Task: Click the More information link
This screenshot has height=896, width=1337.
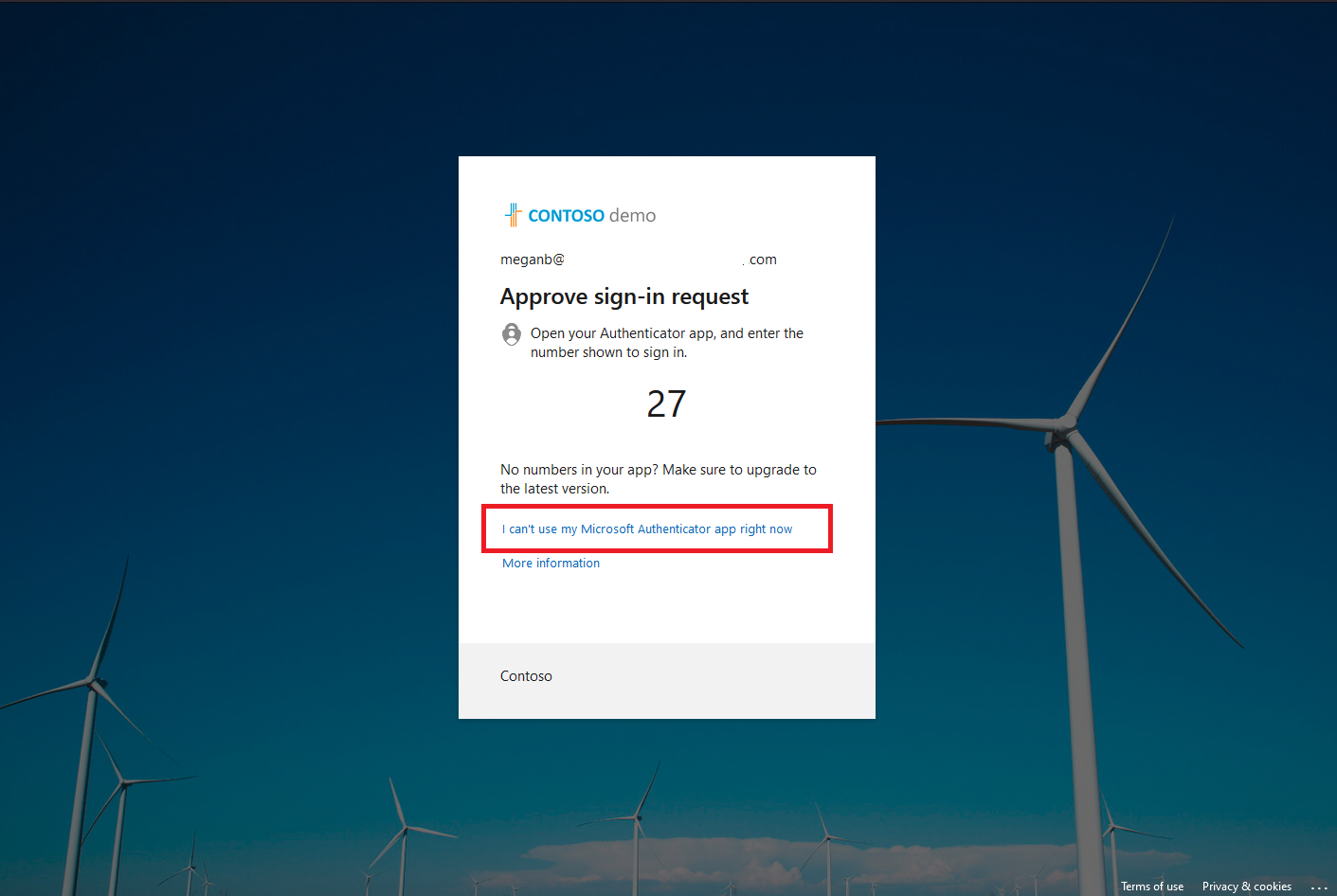Action: click(x=551, y=563)
